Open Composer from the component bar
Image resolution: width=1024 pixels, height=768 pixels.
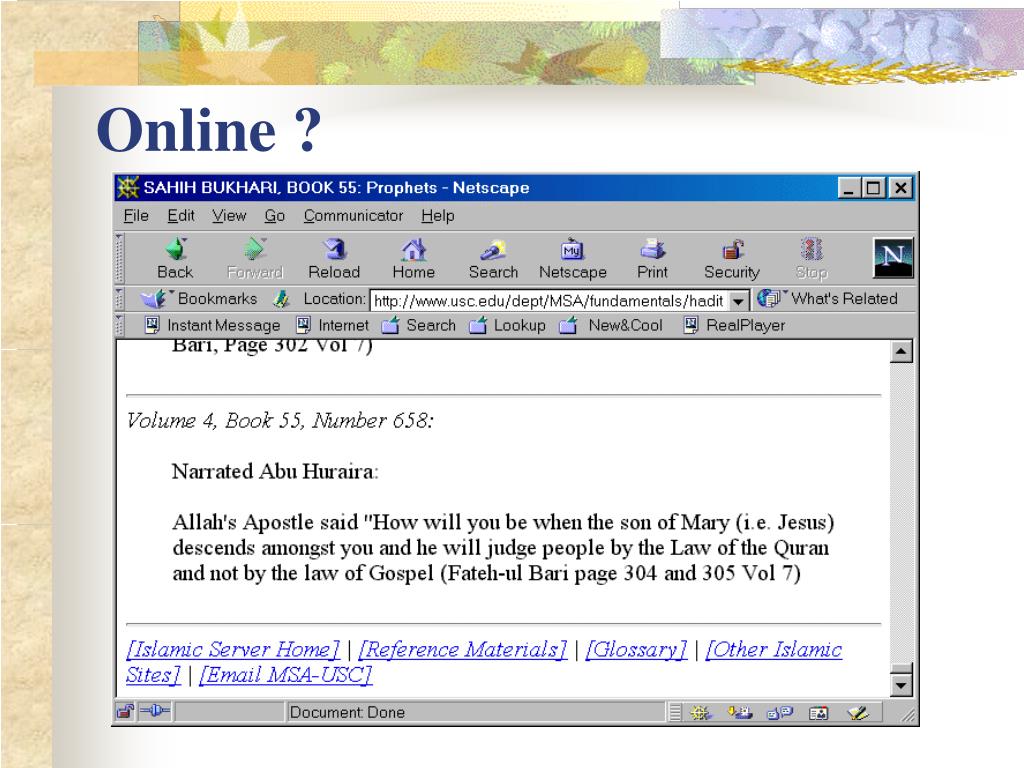click(857, 712)
